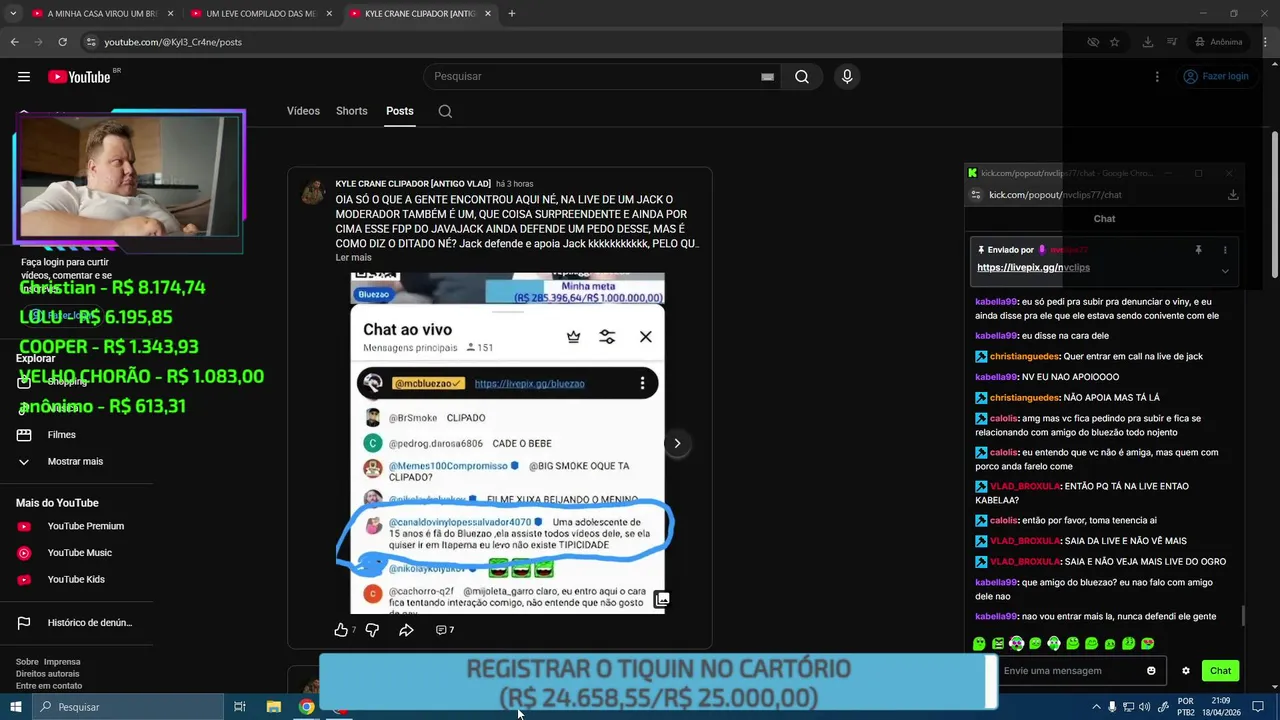Bookmark this page with the star
This screenshot has height=720, width=1280.
(x=1114, y=42)
